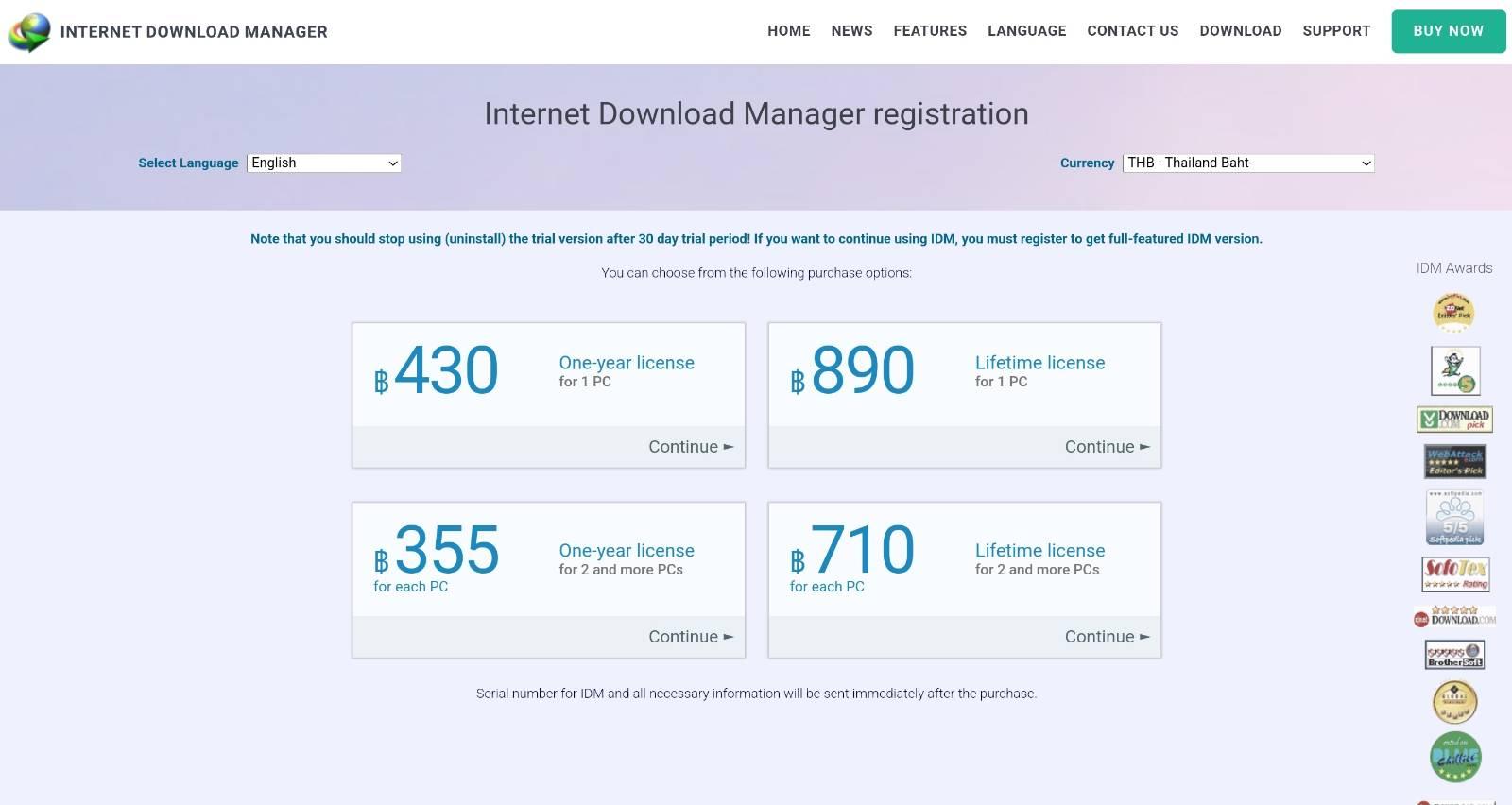Select FEATURES in the navigation bar
The width and height of the screenshot is (1512, 805).
930,31
